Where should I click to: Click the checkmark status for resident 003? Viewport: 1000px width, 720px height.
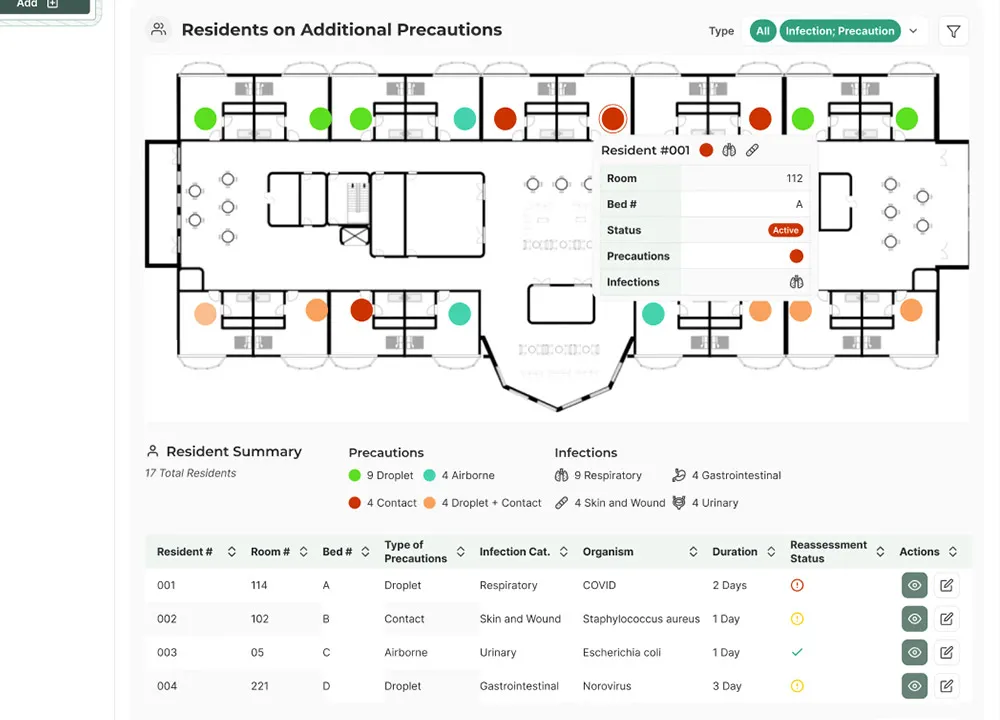797,652
